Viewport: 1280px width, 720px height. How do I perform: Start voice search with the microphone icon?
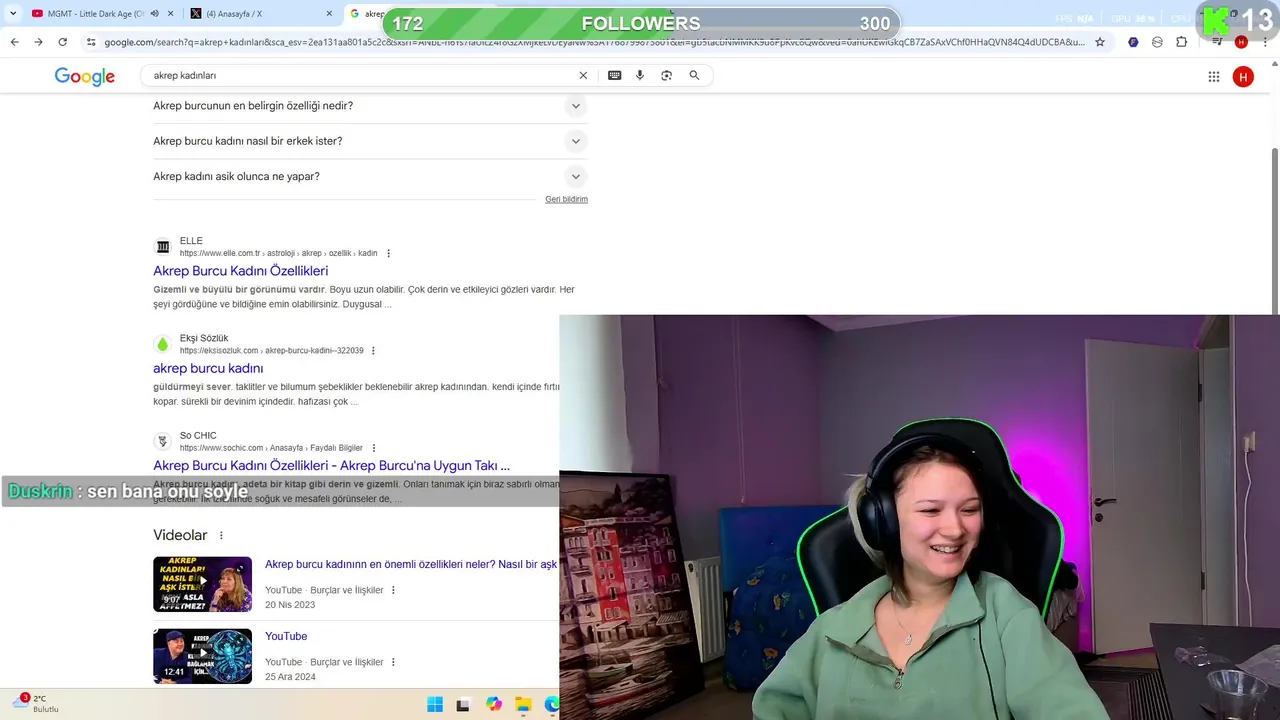(x=640, y=75)
